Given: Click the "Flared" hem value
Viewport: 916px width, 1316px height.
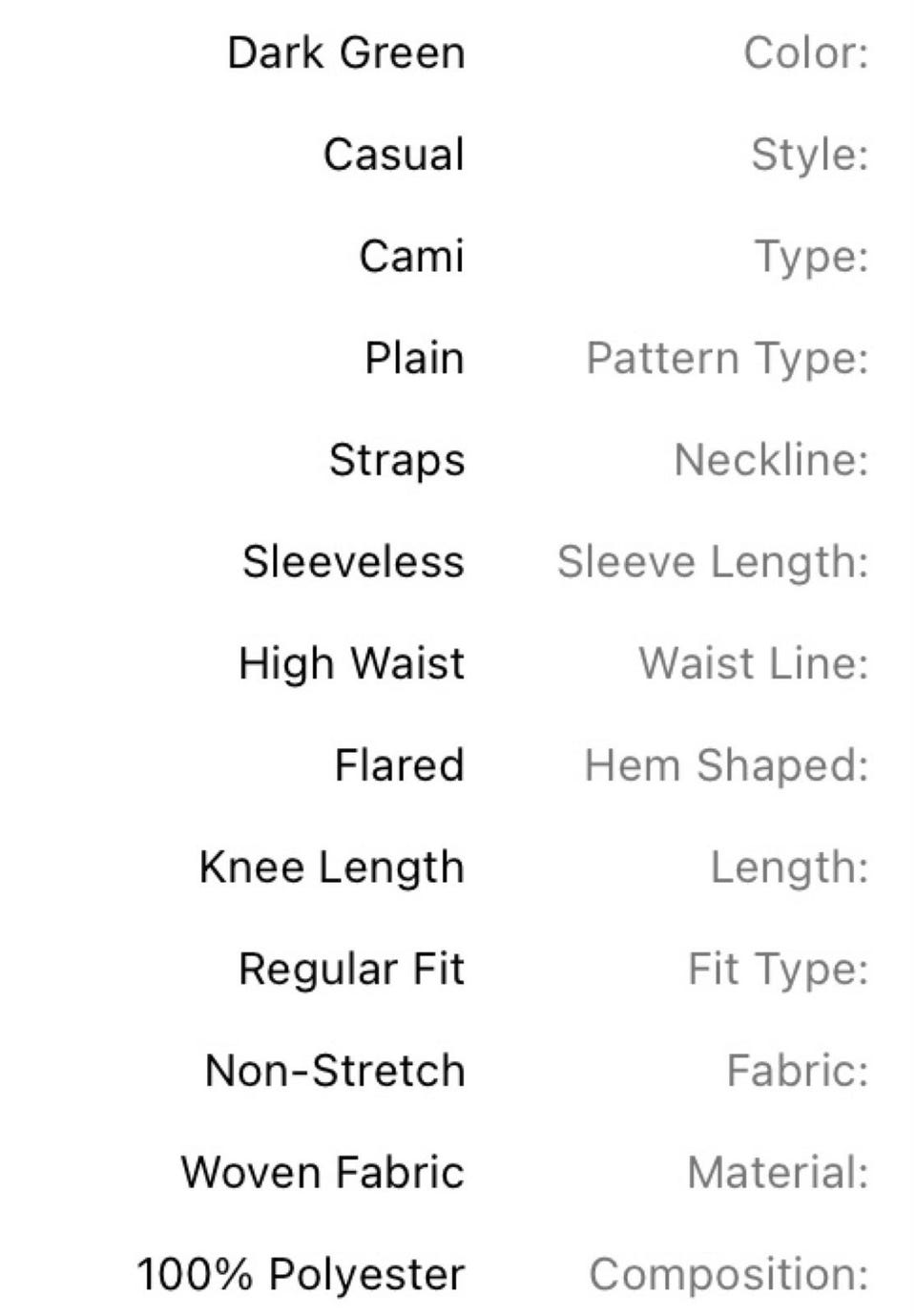Looking at the screenshot, I should click(x=399, y=765).
